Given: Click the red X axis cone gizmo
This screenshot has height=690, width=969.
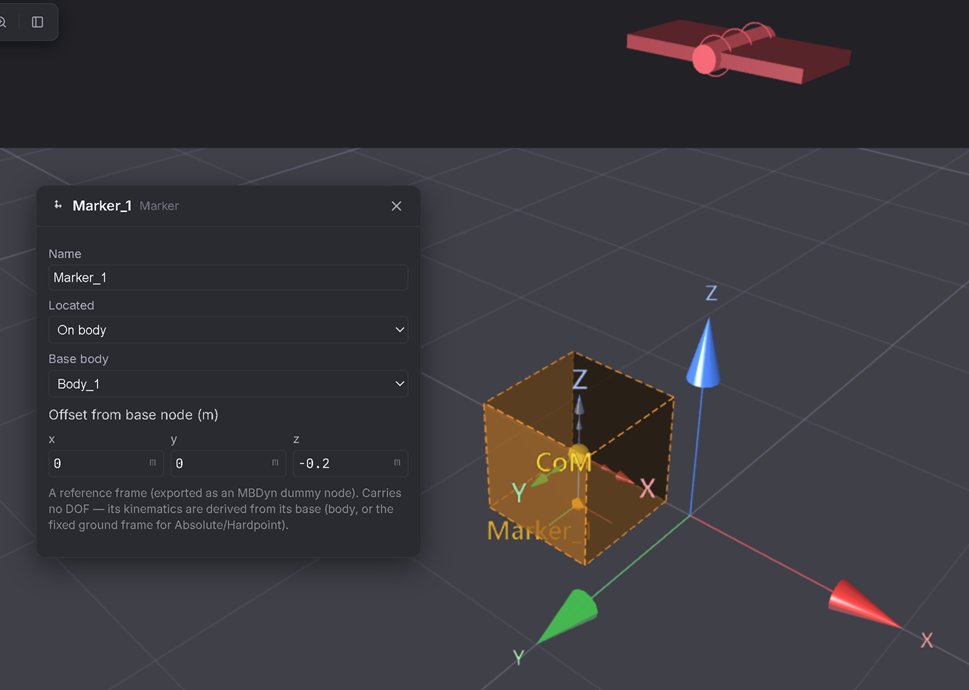Looking at the screenshot, I should [863, 604].
